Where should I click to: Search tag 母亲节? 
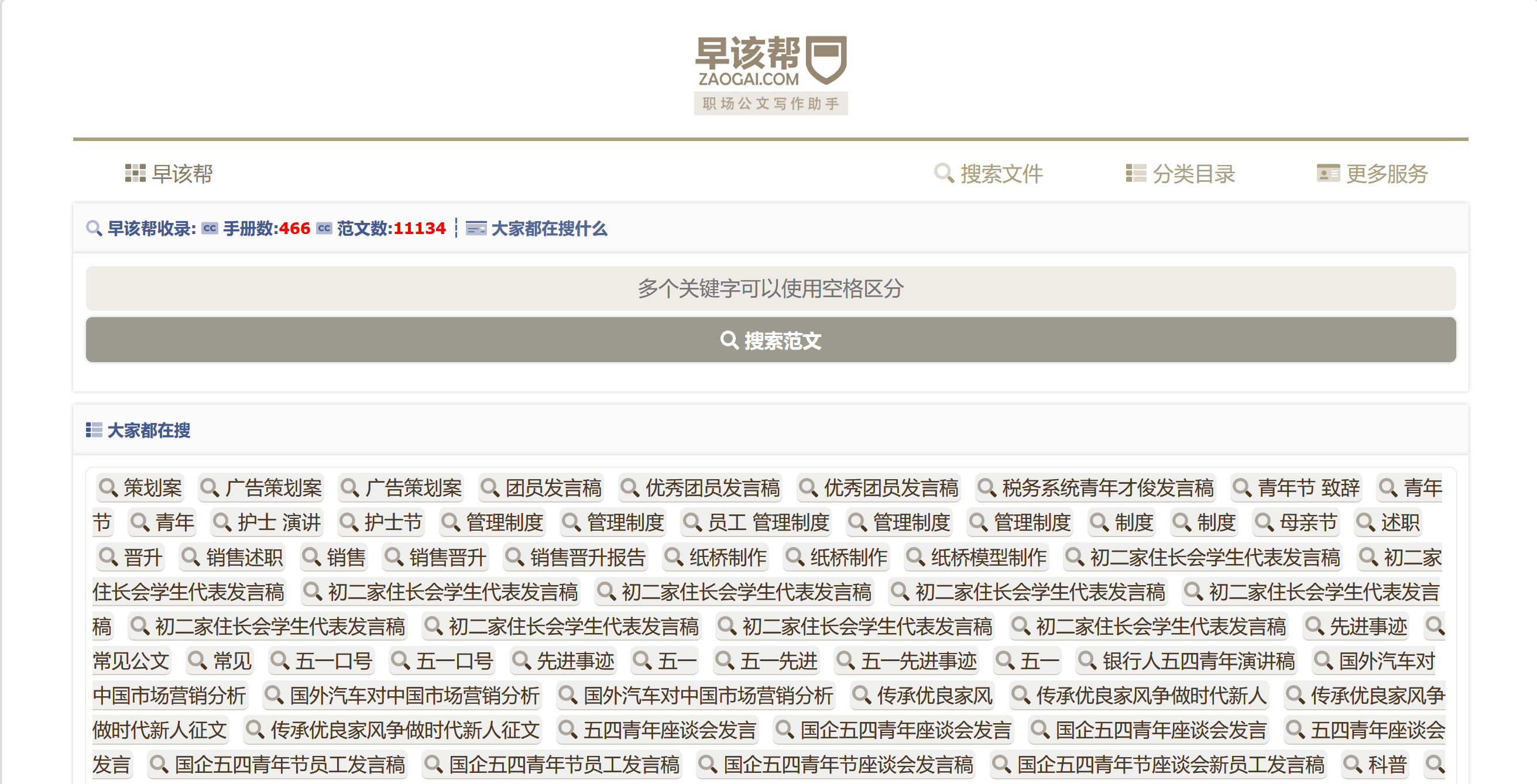pyautogui.click(x=1296, y=522)
